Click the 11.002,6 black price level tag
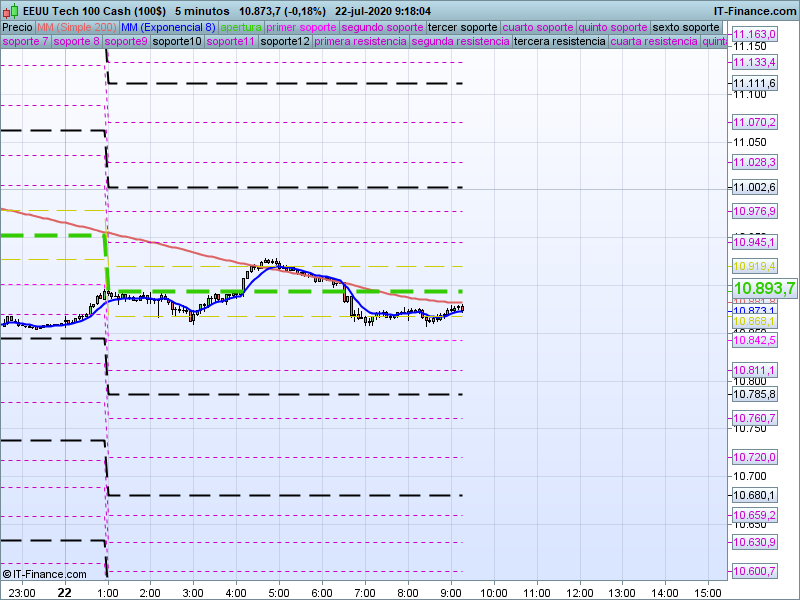Image resolution: width=800 pixels, height=600 pixels. pyautogui.click(x=754, y=188)
